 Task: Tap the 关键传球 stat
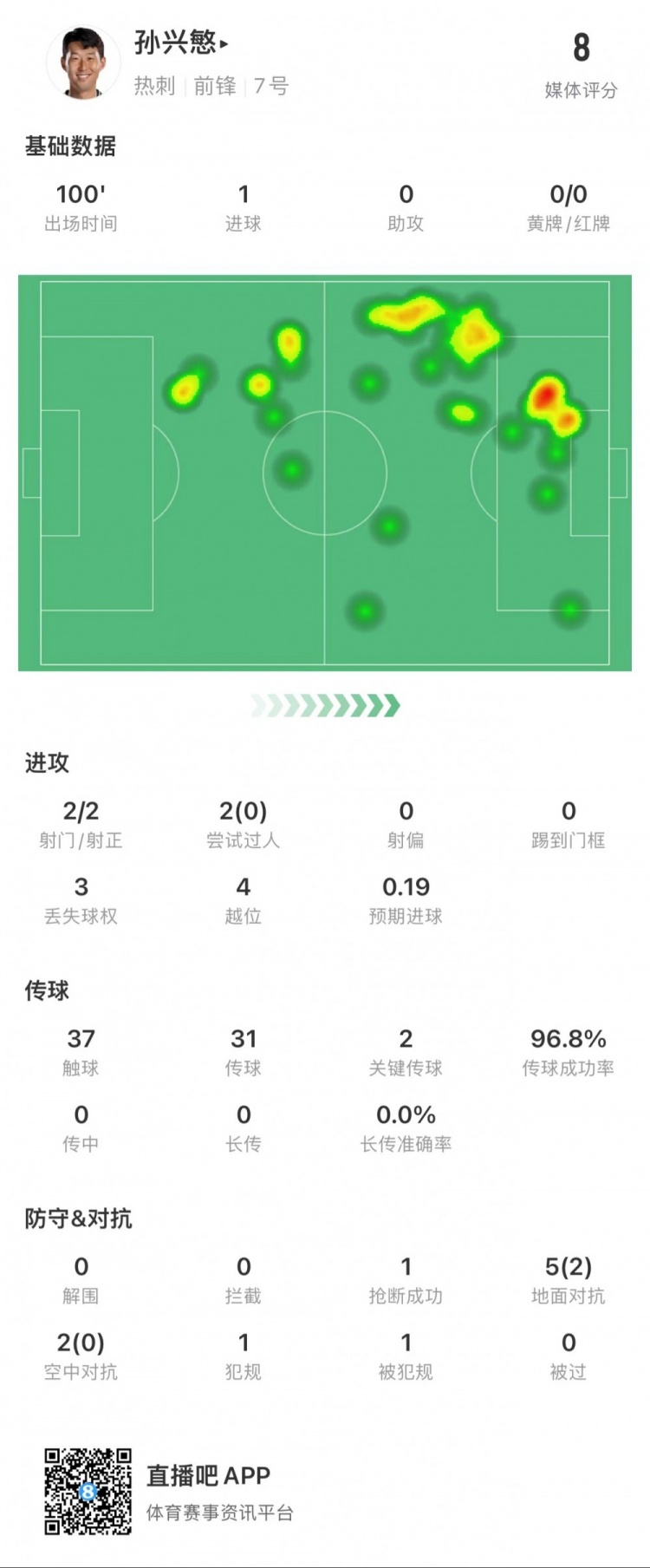pos(406,1050)
